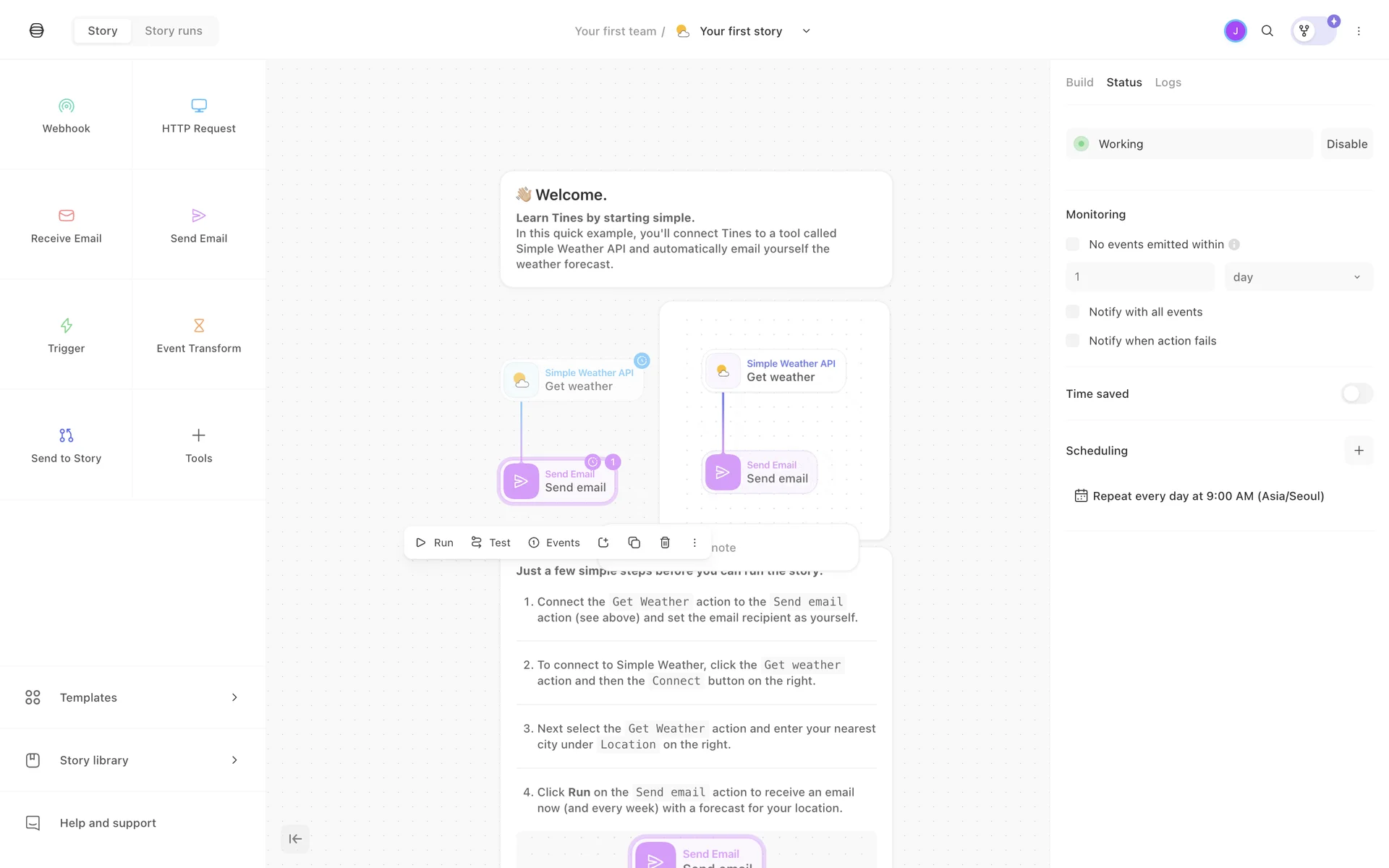
Task: Toggle the Time saved switch
Action: (1356, 393)
